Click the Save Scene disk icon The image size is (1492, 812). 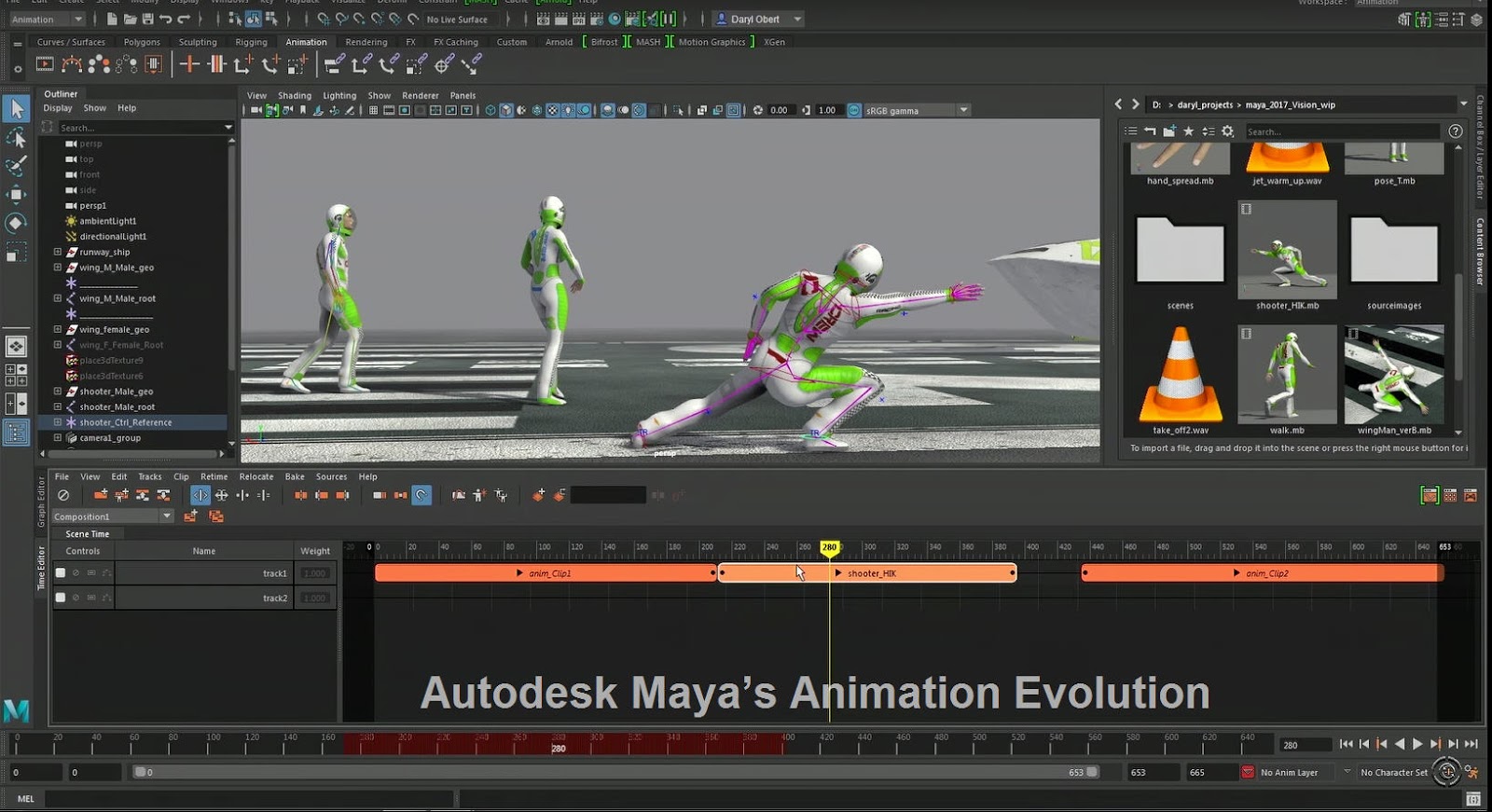pyautogui.click(x=147, y=19)
